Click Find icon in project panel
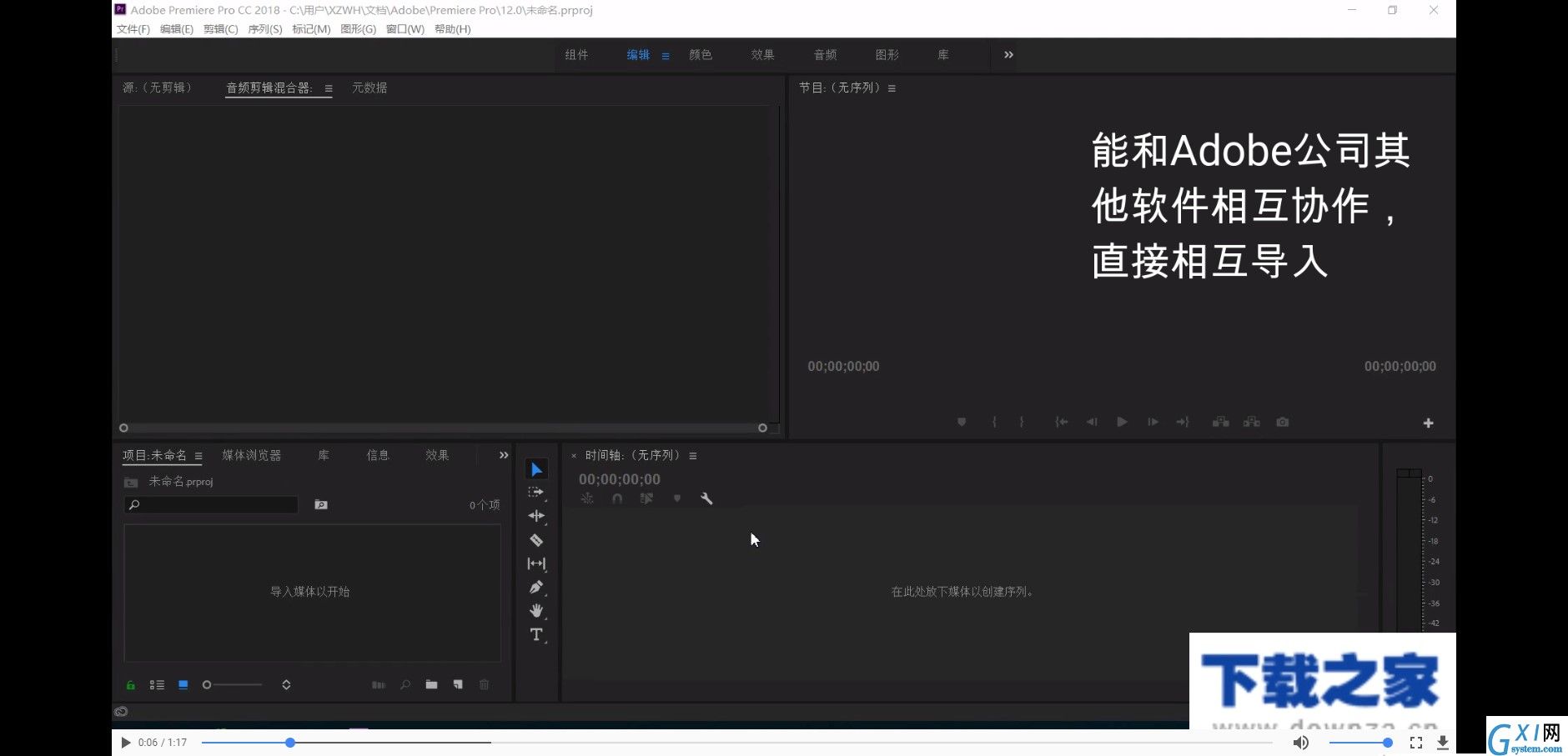 click(405, 685)
